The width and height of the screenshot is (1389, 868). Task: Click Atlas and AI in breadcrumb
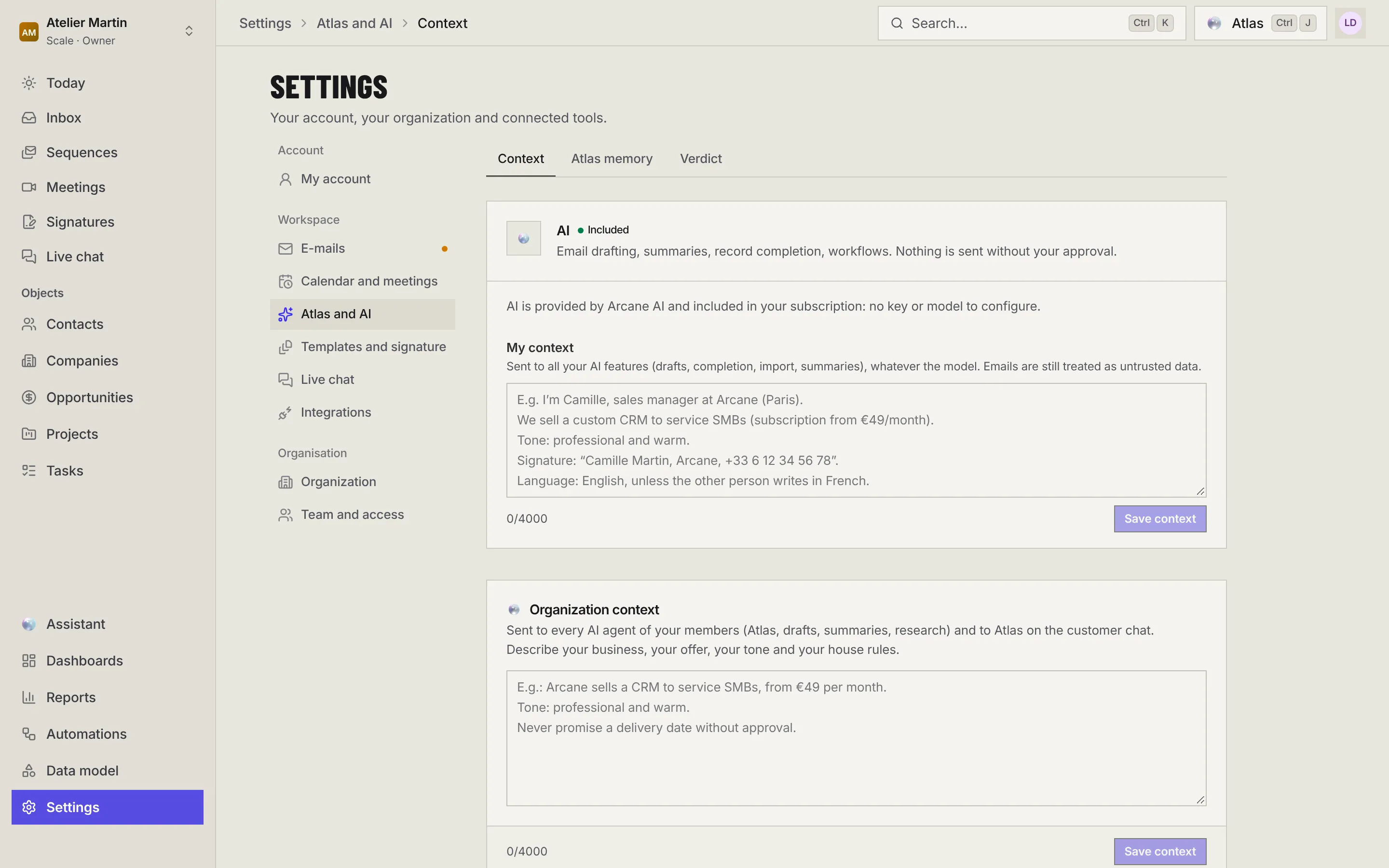(354, 23)
